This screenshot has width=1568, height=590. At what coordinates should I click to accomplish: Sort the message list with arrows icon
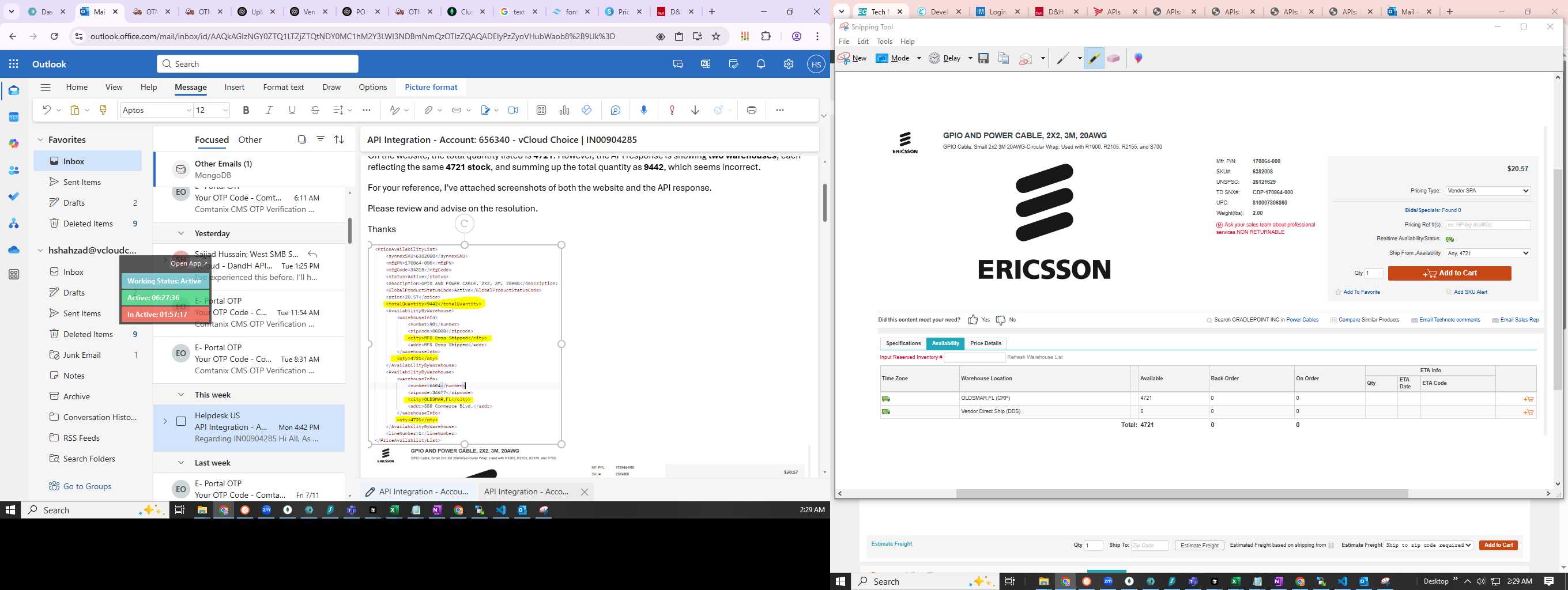(x=339, y=139)
